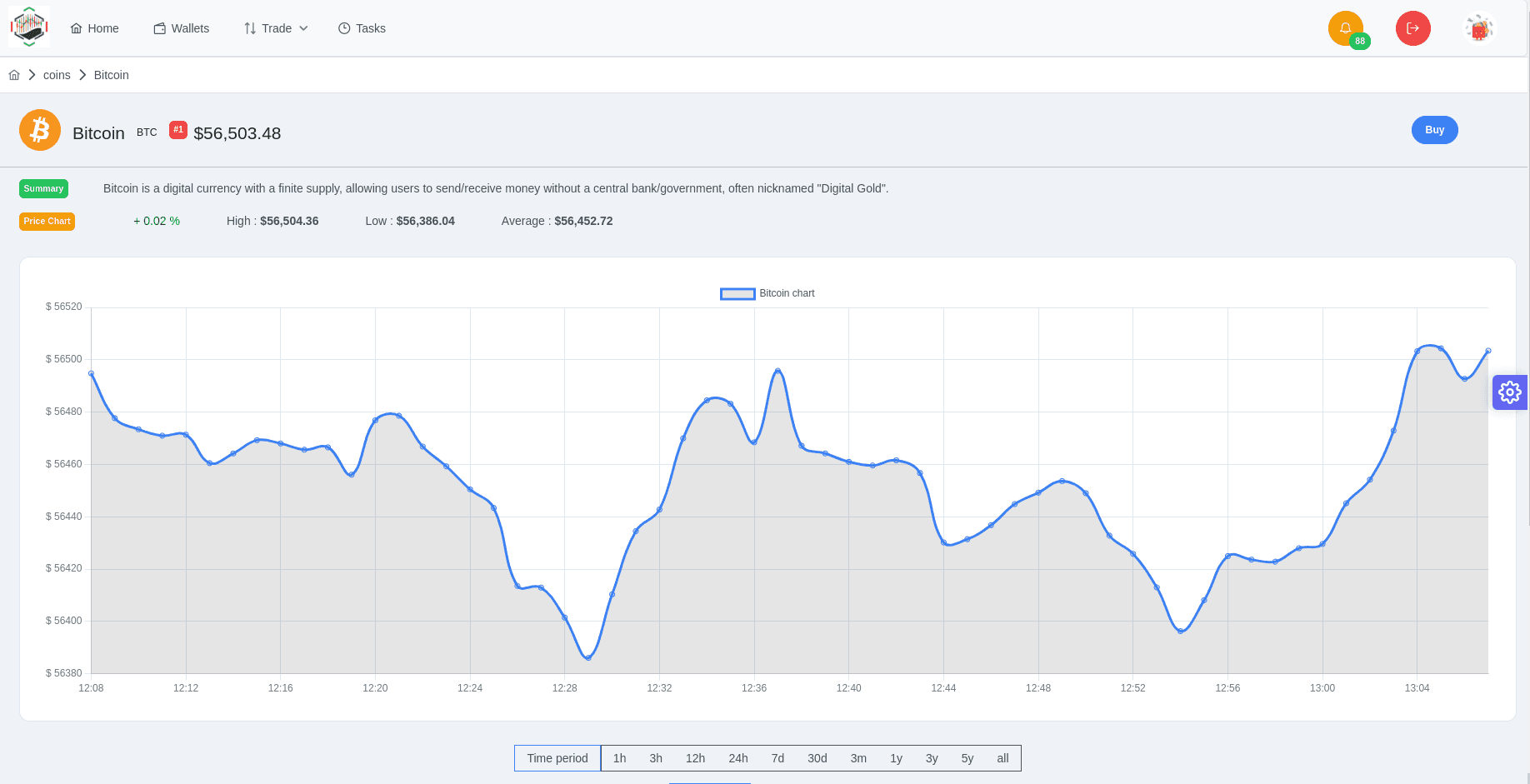Open the user avatar profile
Viewport: 1530px width, 784px height.
click(1479, 28)
